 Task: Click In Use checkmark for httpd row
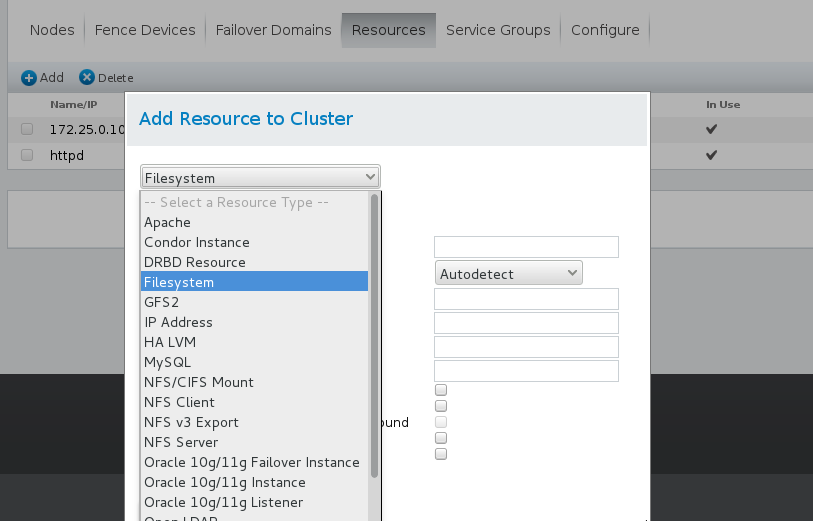pos(711,155)
